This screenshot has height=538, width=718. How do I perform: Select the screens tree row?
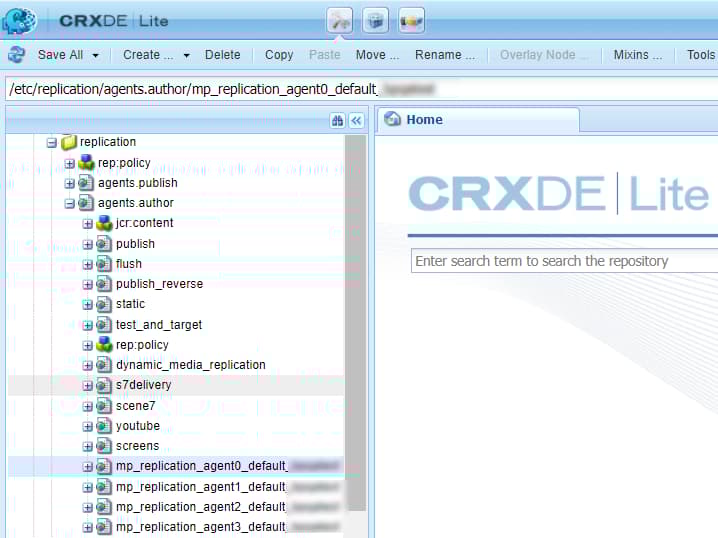[176, 446]
